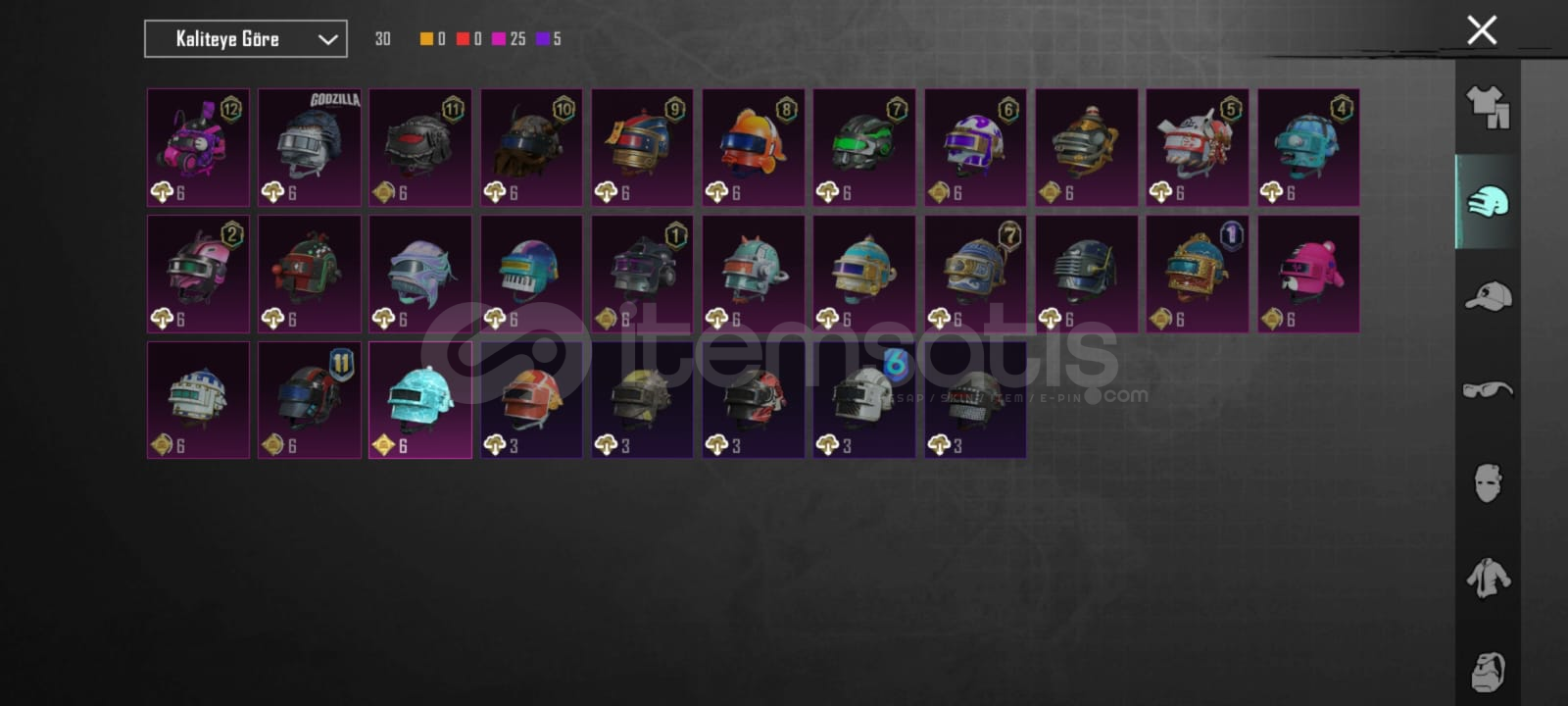Image resolution: width=1568 pixels, height=706 pixels.
Task: Open the face mask category icon
Action: [x=1488, y=482]
